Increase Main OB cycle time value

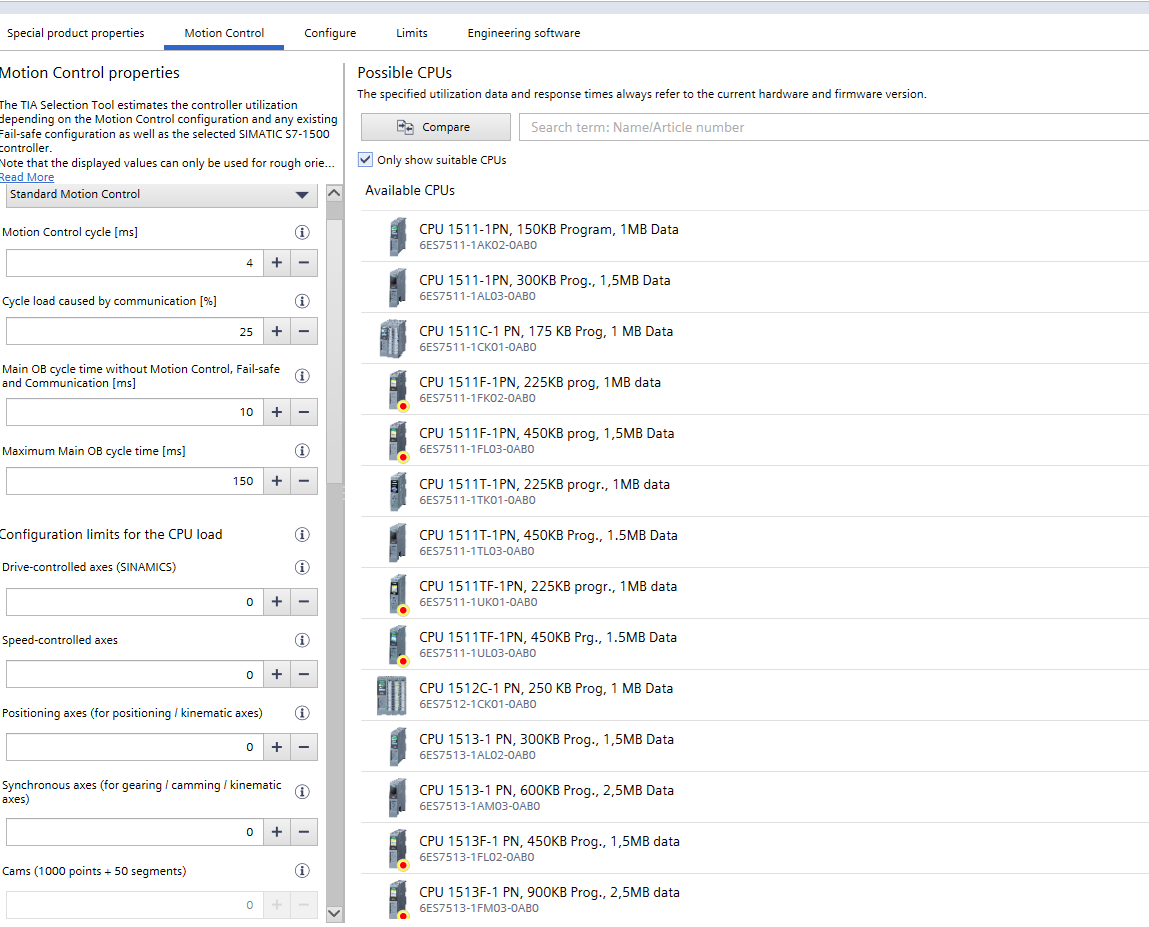pyautogui.click(x=277, y=412)
